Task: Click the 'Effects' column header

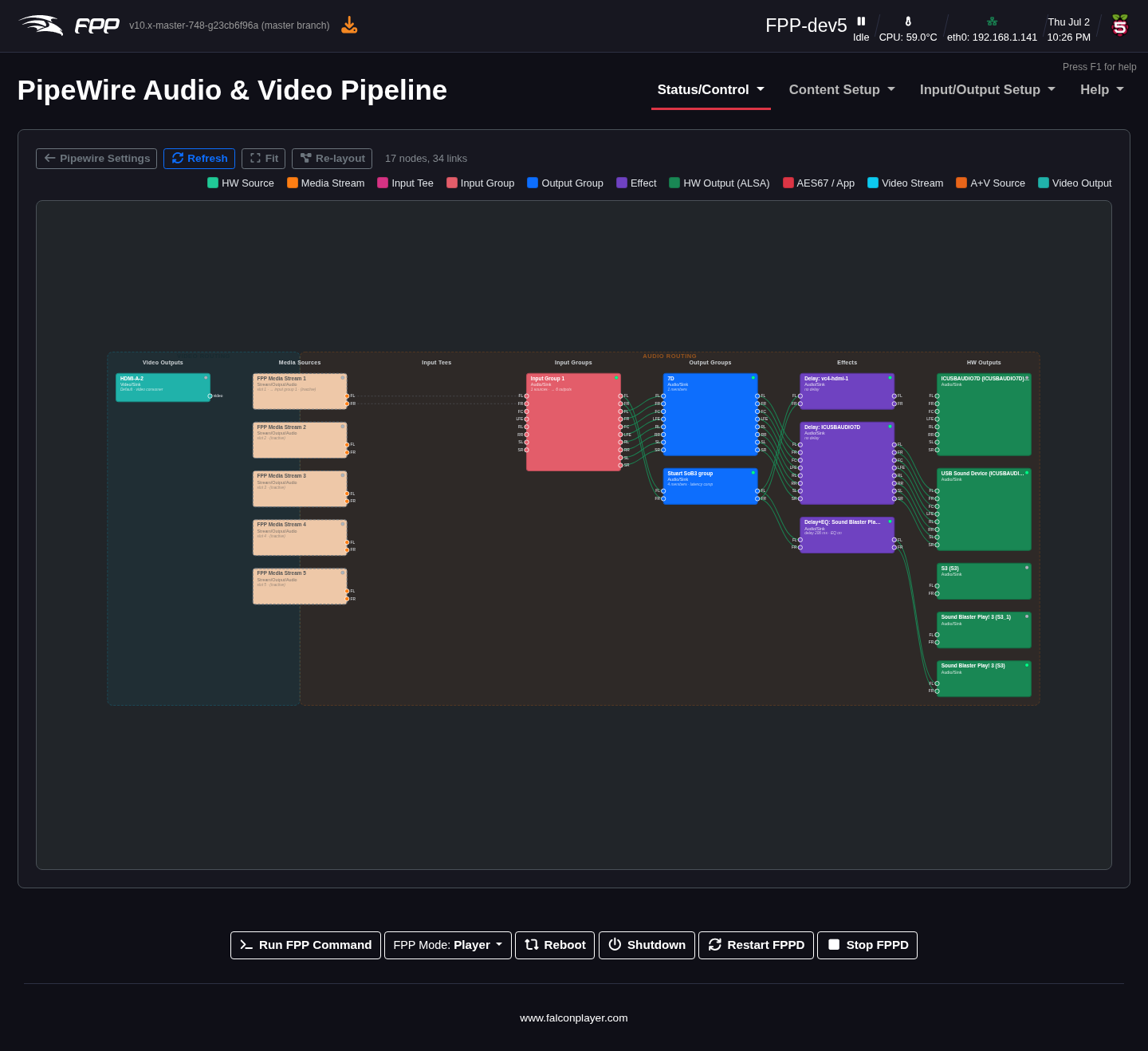Action: 847,363
